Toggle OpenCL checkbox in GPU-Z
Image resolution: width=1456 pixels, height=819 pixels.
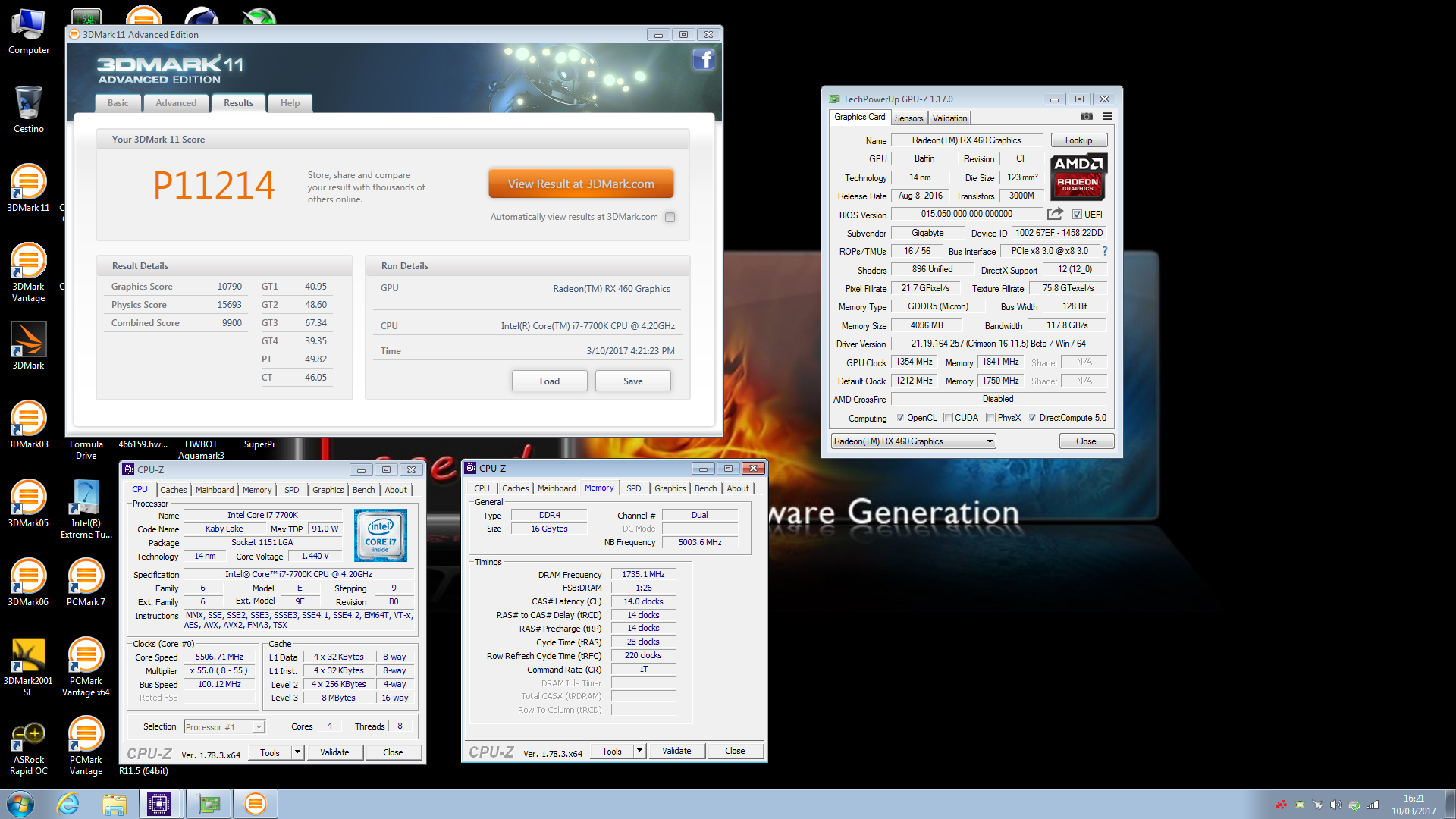click(900, 418)
